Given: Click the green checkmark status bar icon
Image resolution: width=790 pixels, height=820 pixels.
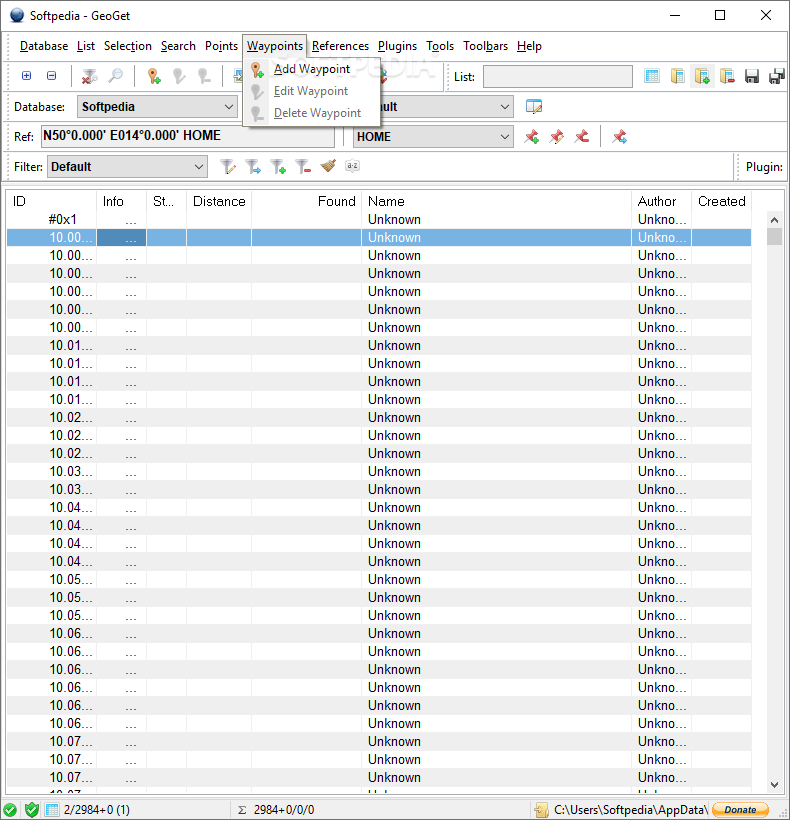Looking at the screenshot, I should [x=10, y=810].
